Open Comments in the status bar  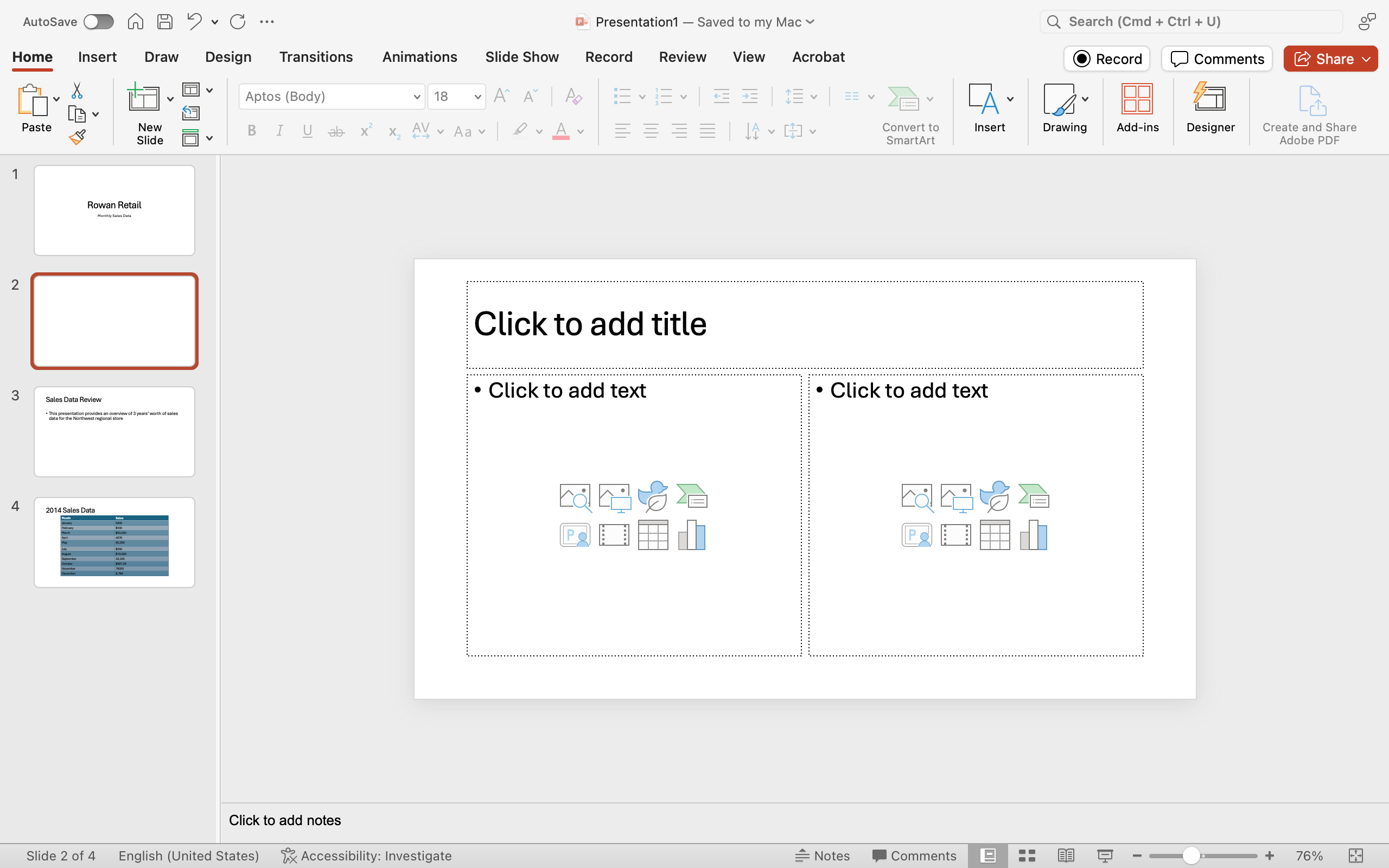point(914,856)
